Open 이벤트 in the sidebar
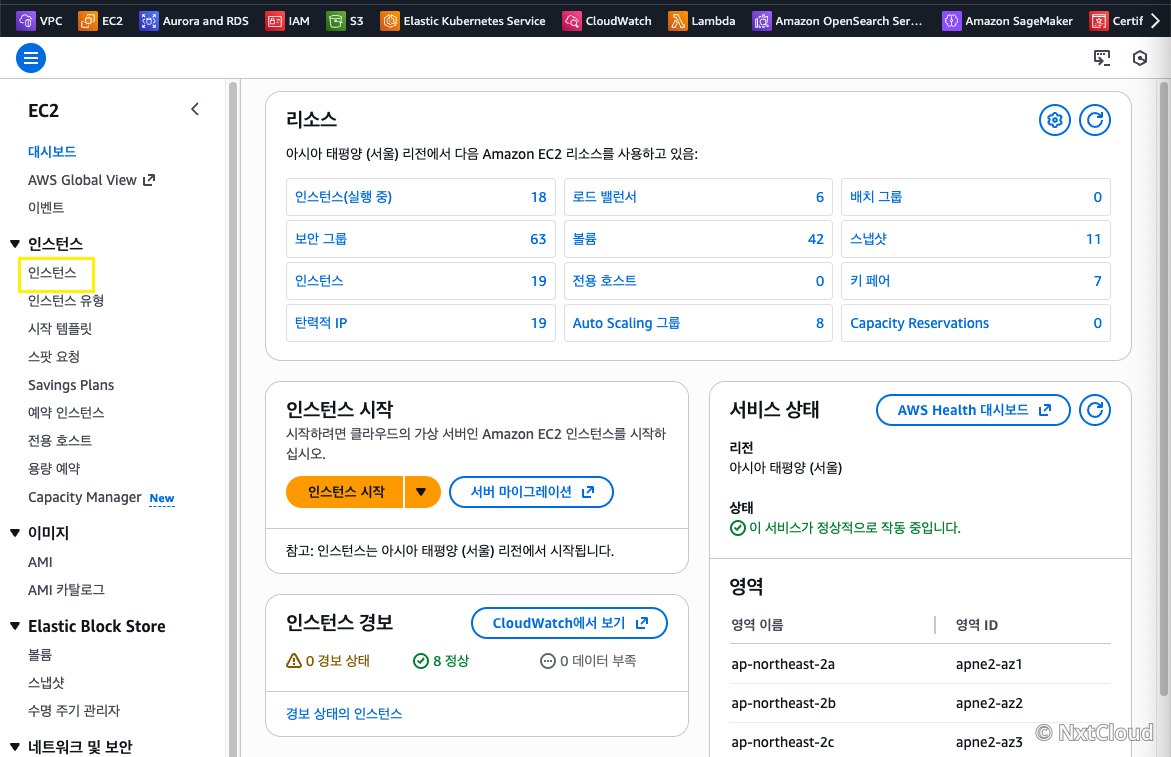Viewport: 1171px width, 757px height. (46, 208)
